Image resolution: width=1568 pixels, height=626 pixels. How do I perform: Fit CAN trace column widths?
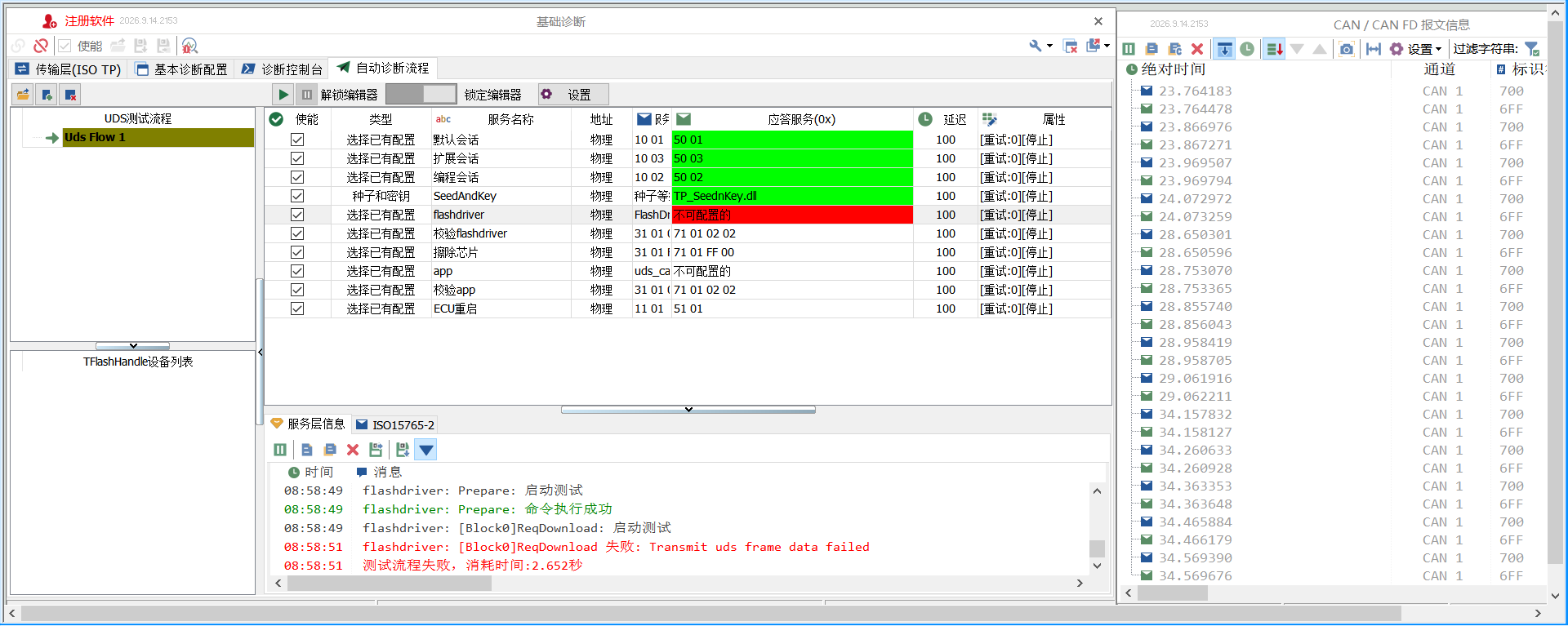coord(1374,49)
